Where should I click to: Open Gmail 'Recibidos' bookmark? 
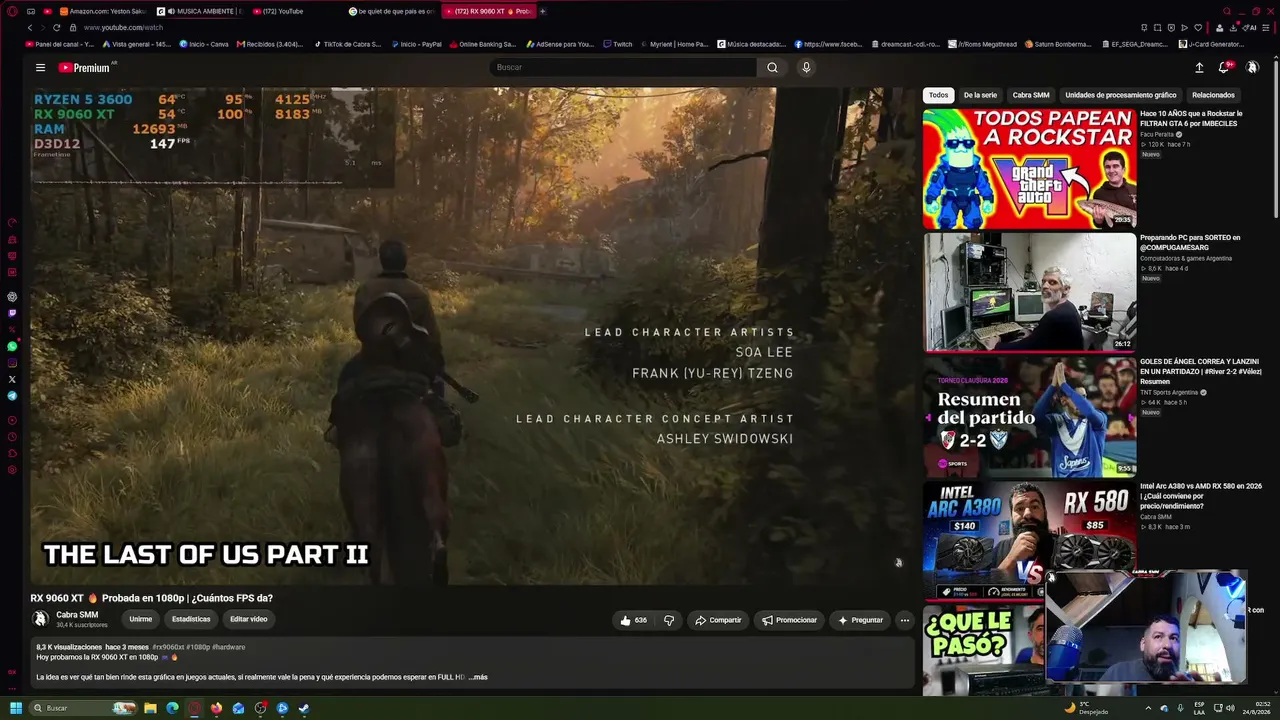pos(270,44)
